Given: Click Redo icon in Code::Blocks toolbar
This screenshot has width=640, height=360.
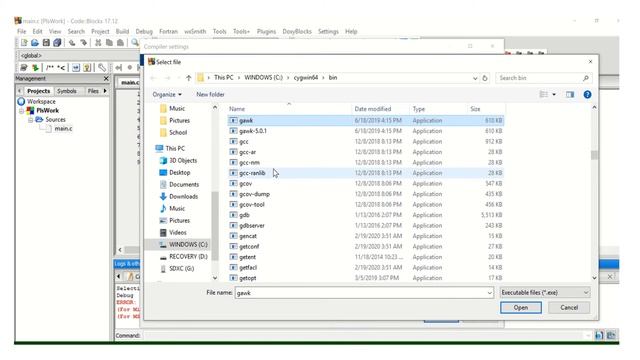Looking at the screenshot, I should [84, 42].
